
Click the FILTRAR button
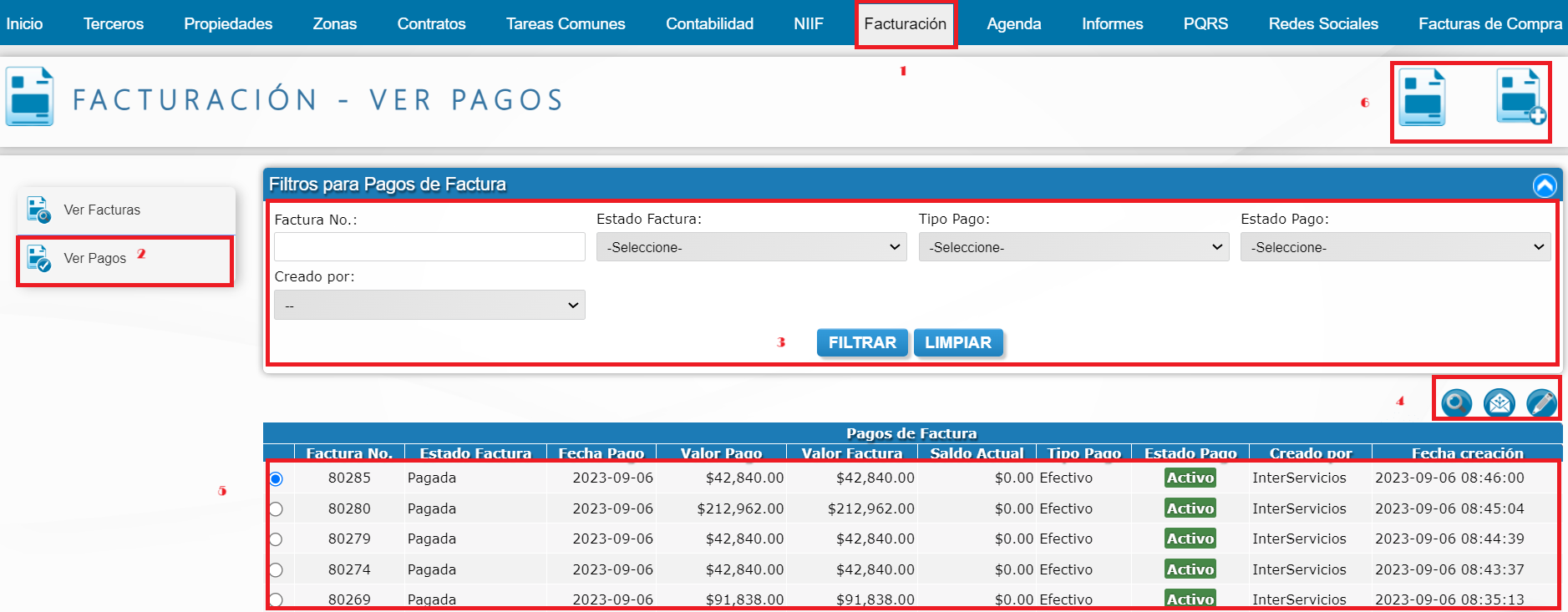click(861, 343)
